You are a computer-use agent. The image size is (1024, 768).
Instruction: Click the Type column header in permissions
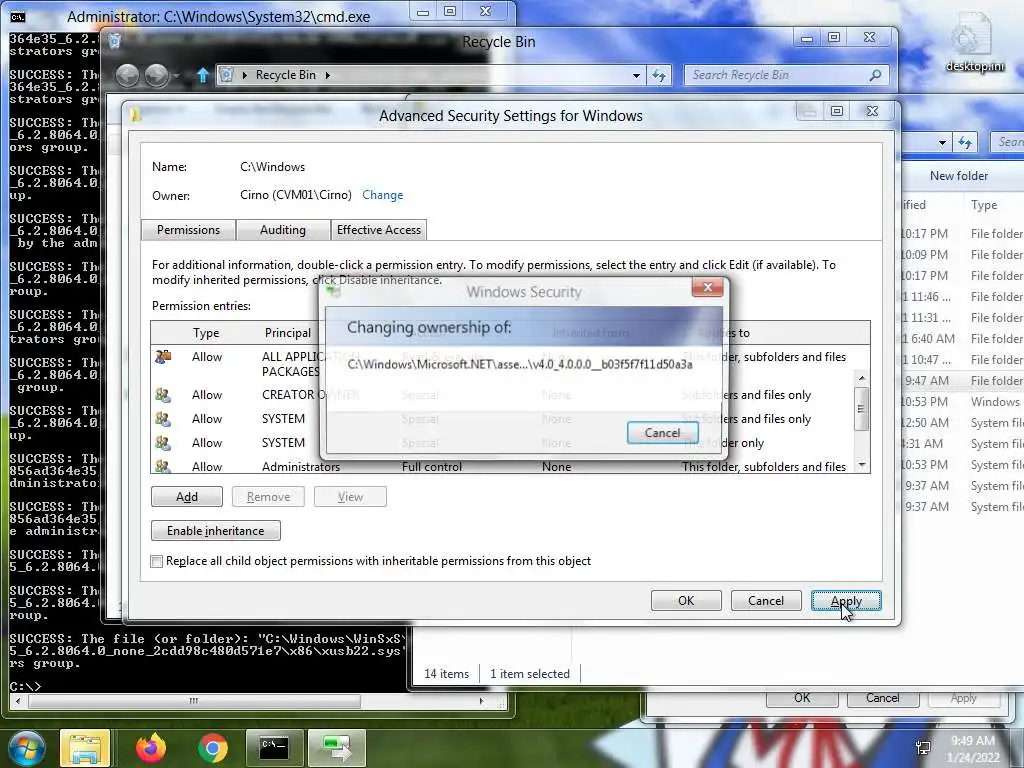pyautogui.click(x=206, y=333)
